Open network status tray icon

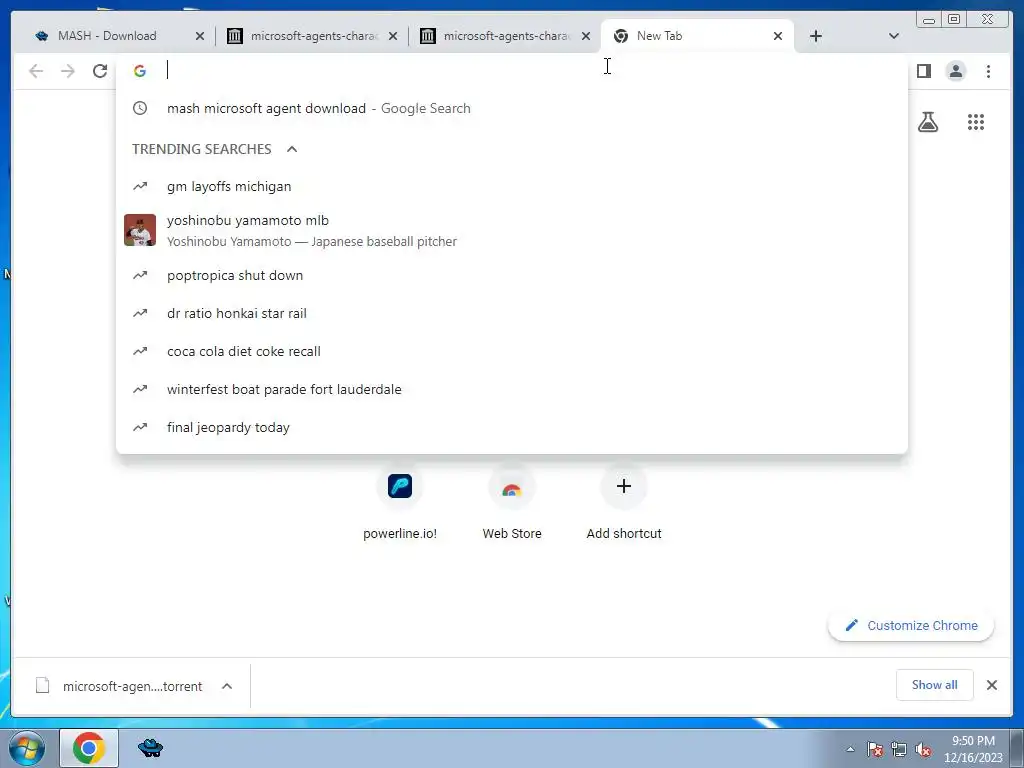tap(899, 749)
